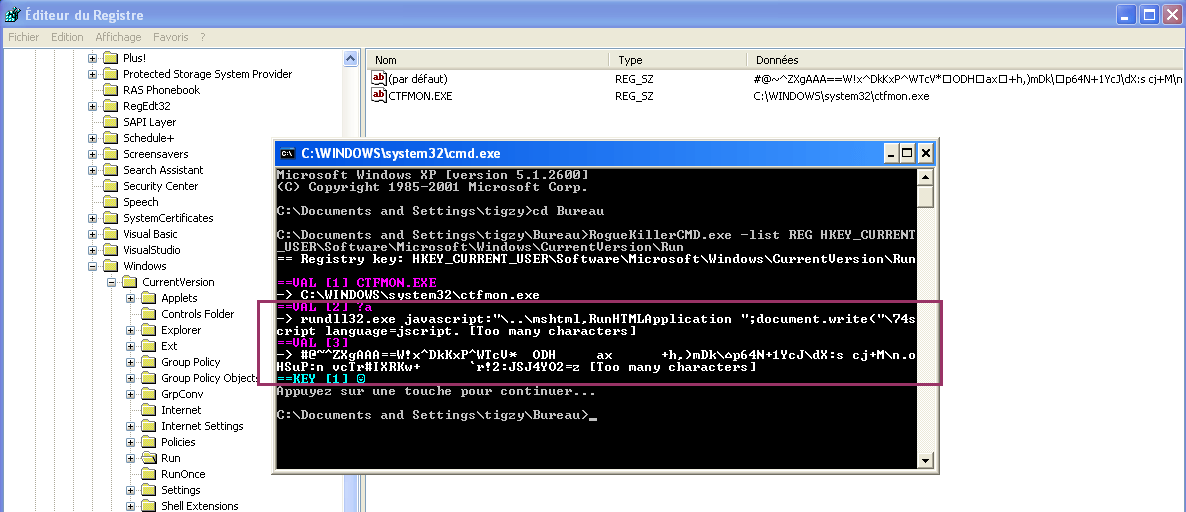The image size is (1186, 512).
Task: Collapse the CurrentVersion tree node
Action: (x=112, y=282)
